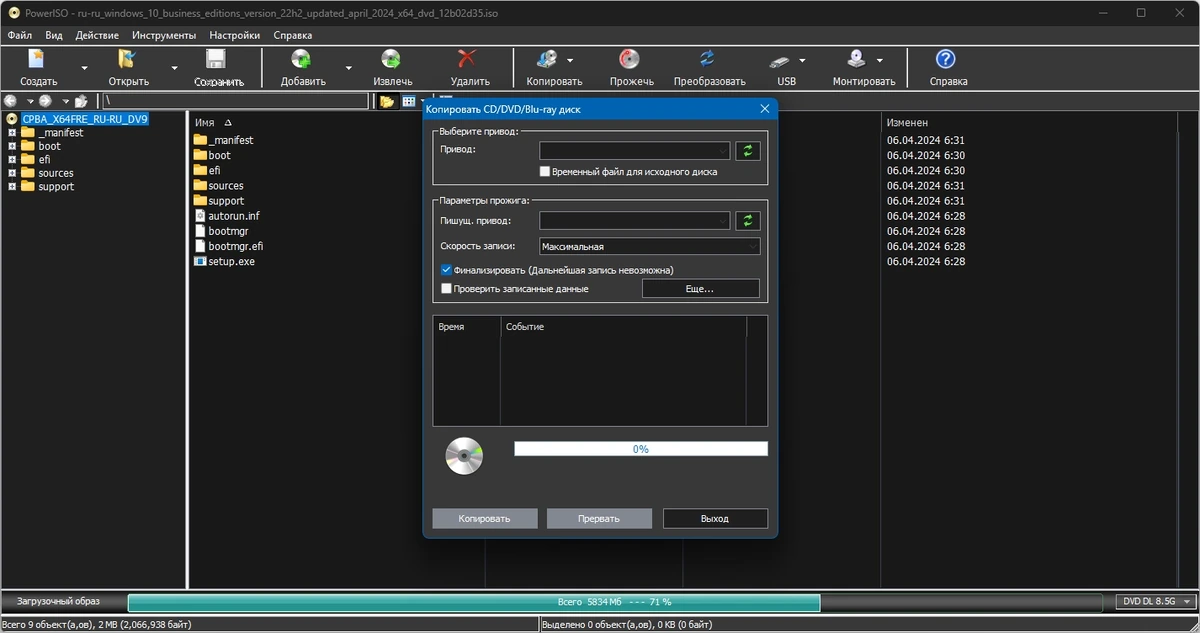
Task: Click the Извлечь (Extract) toolbar icon
Action: point(391,59)
